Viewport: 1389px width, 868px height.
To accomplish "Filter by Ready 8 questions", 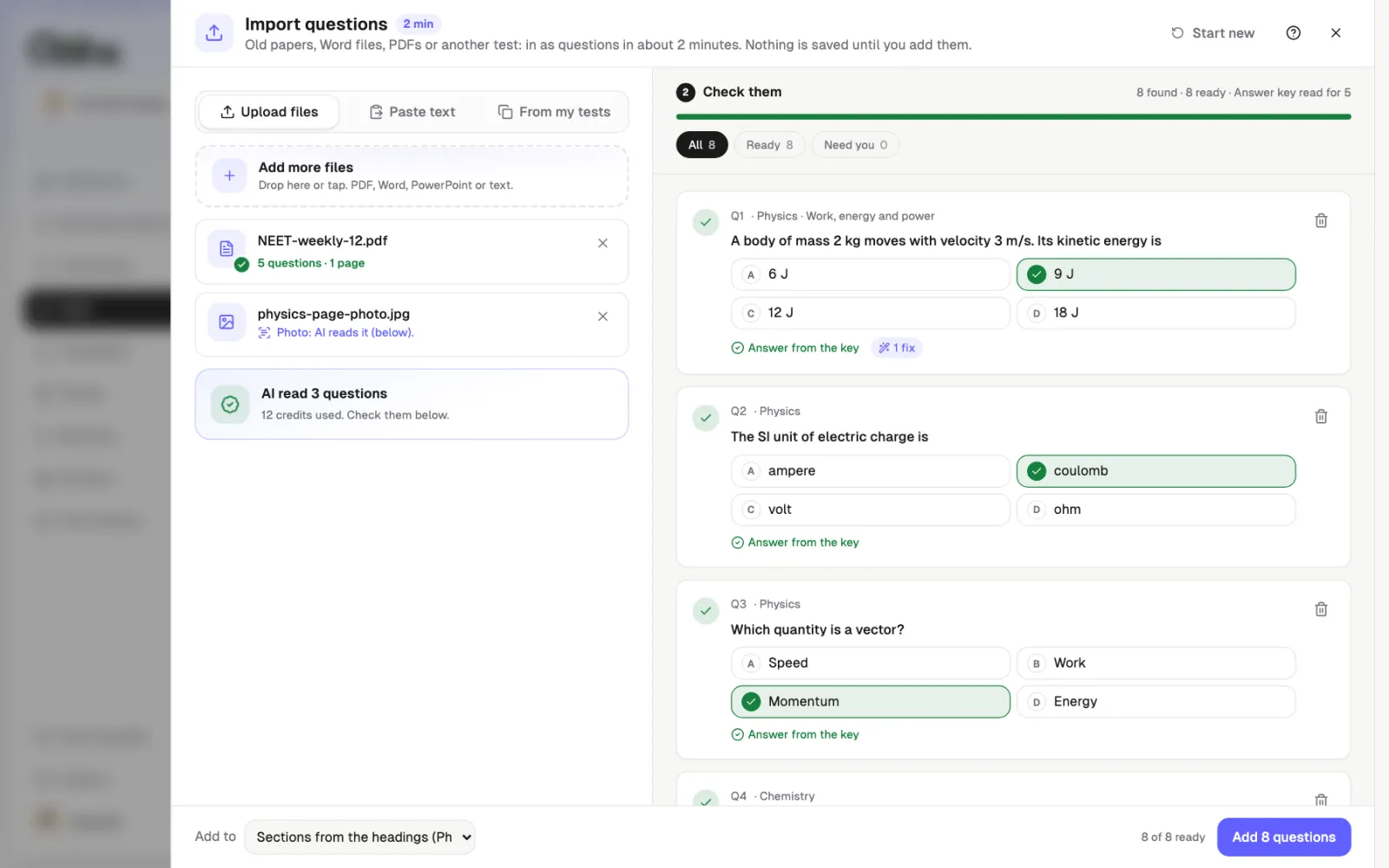I will coord(769,145).
